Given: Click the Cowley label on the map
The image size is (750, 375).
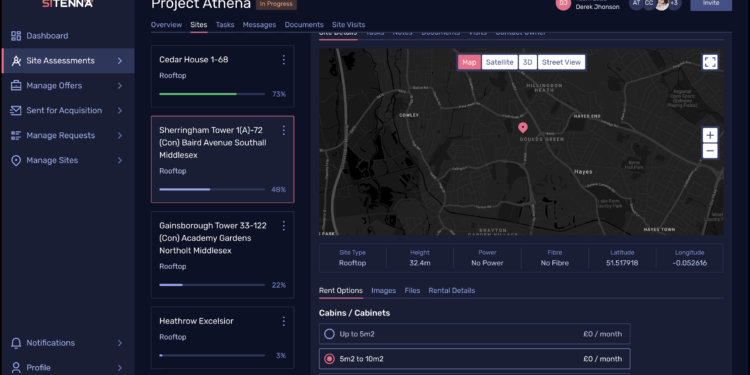Looking at the screenshot, I should (409, 115).
